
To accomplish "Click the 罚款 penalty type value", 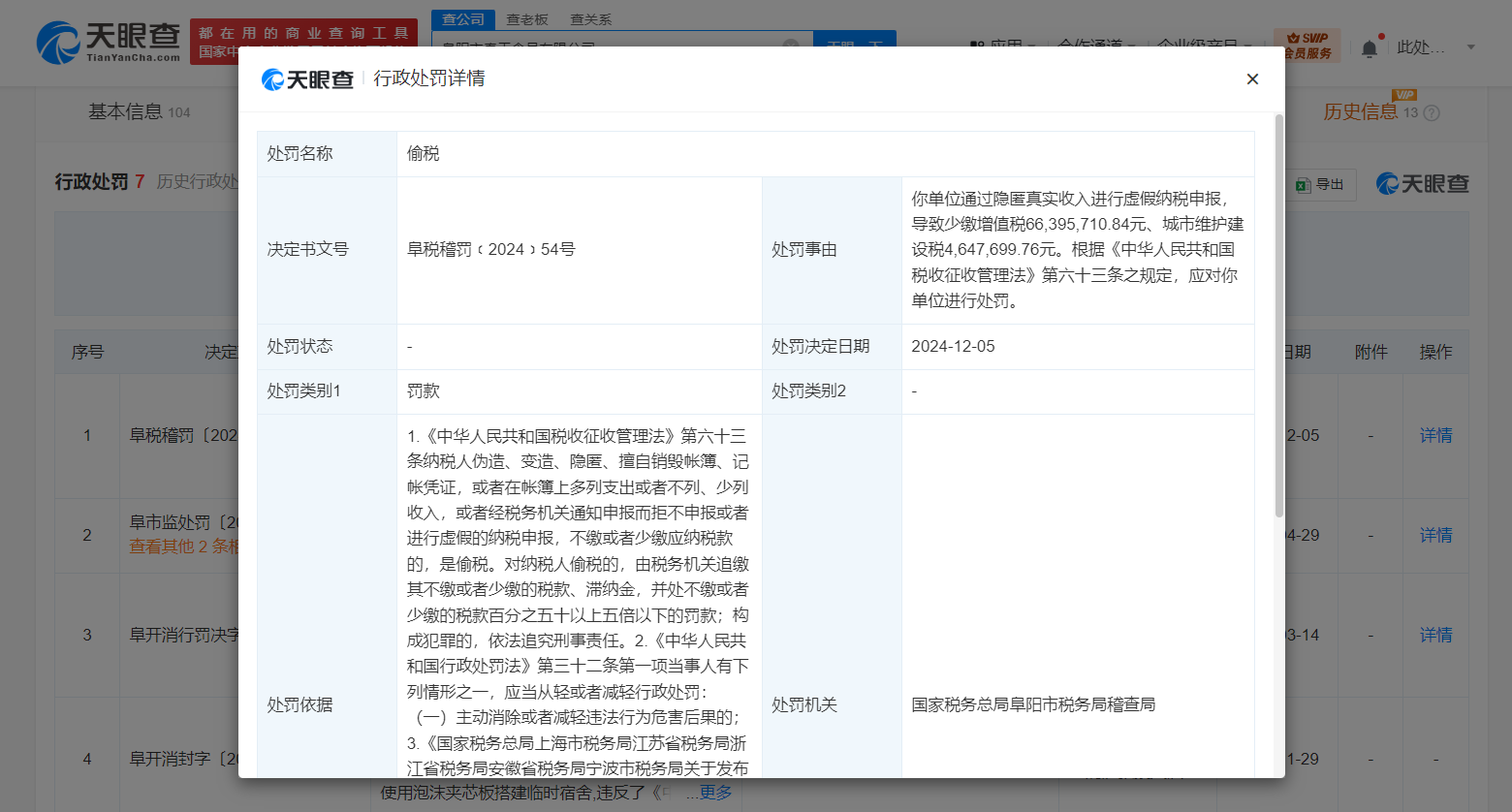I will (423, 391).
